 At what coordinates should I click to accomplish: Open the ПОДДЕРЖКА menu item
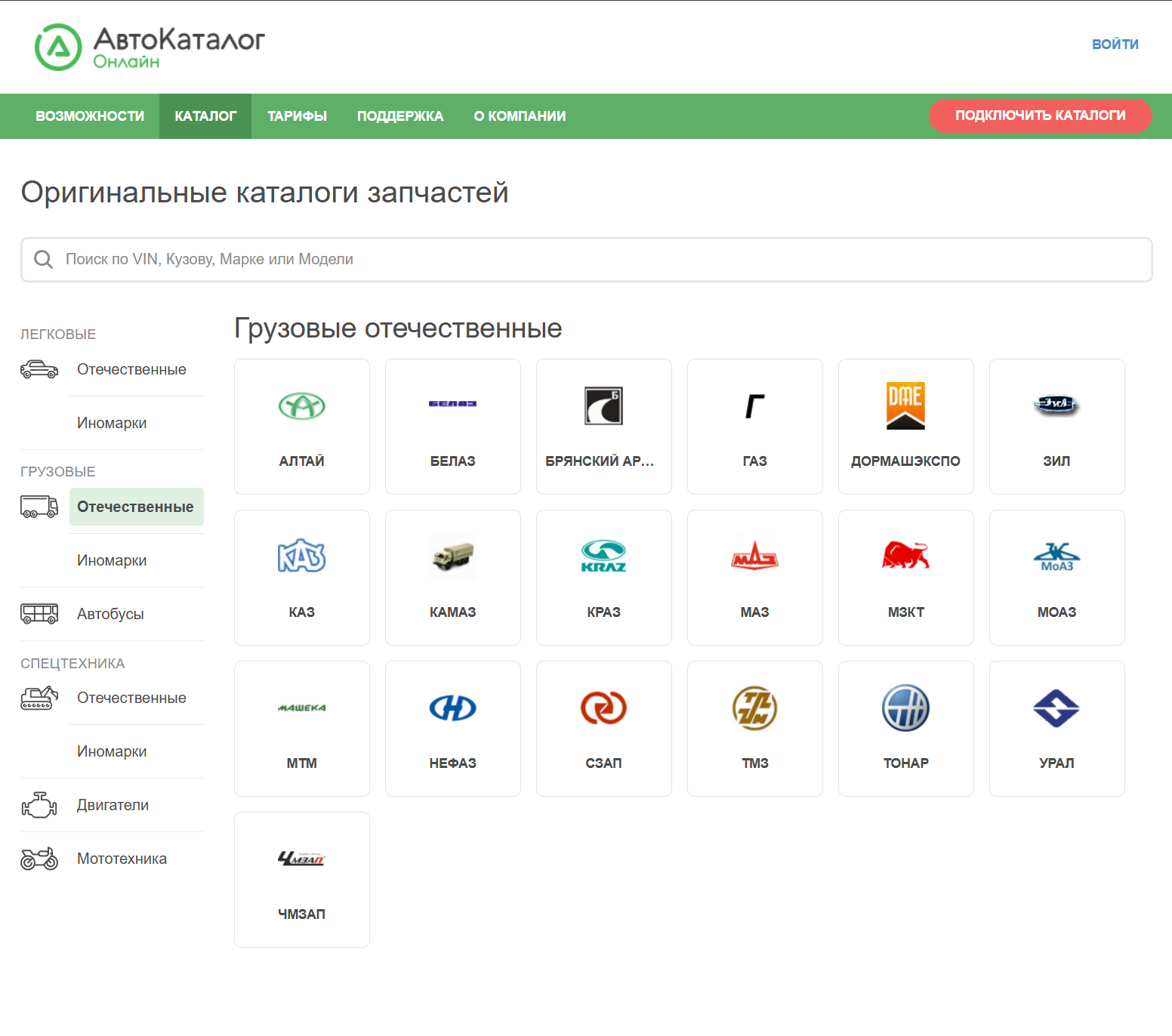[x=400, y=116]
